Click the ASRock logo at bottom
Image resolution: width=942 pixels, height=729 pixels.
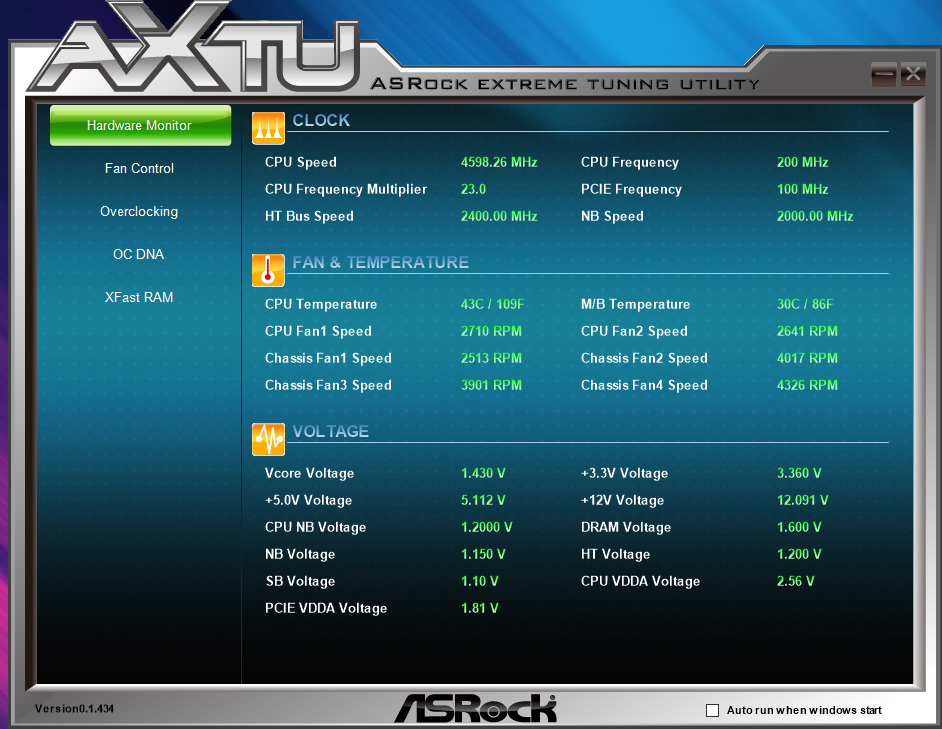[x=475, y=708]
